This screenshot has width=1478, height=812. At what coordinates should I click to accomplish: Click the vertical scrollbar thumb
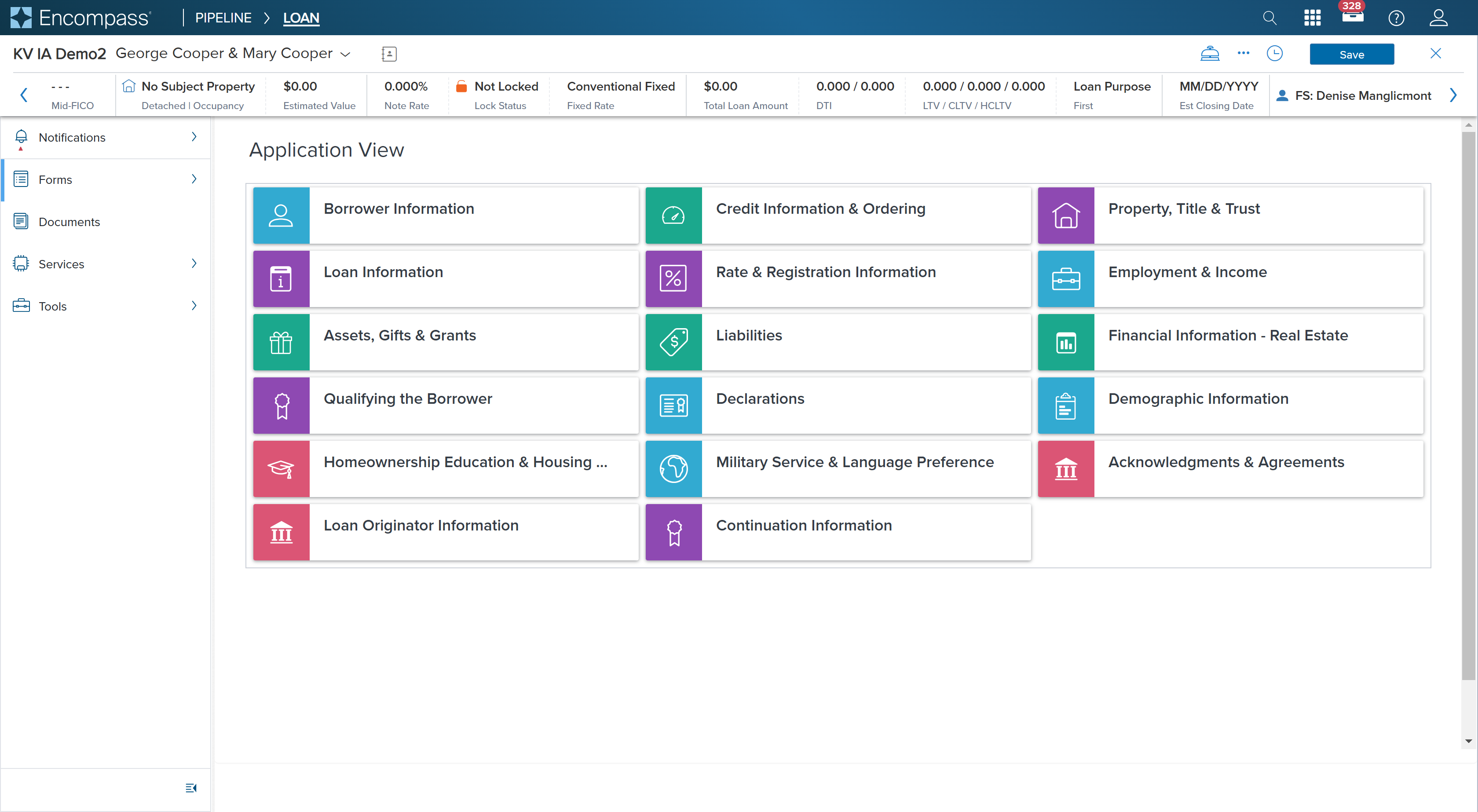pos(1468,406)
